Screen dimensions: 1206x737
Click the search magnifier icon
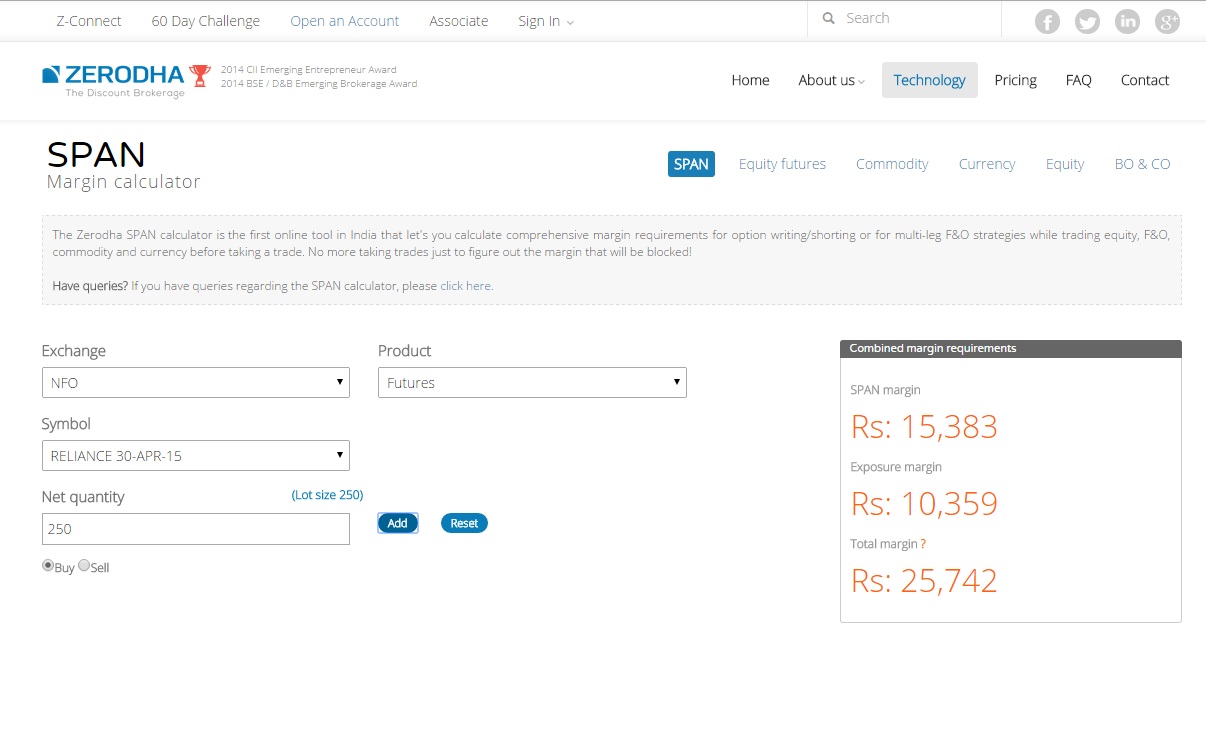828,18
